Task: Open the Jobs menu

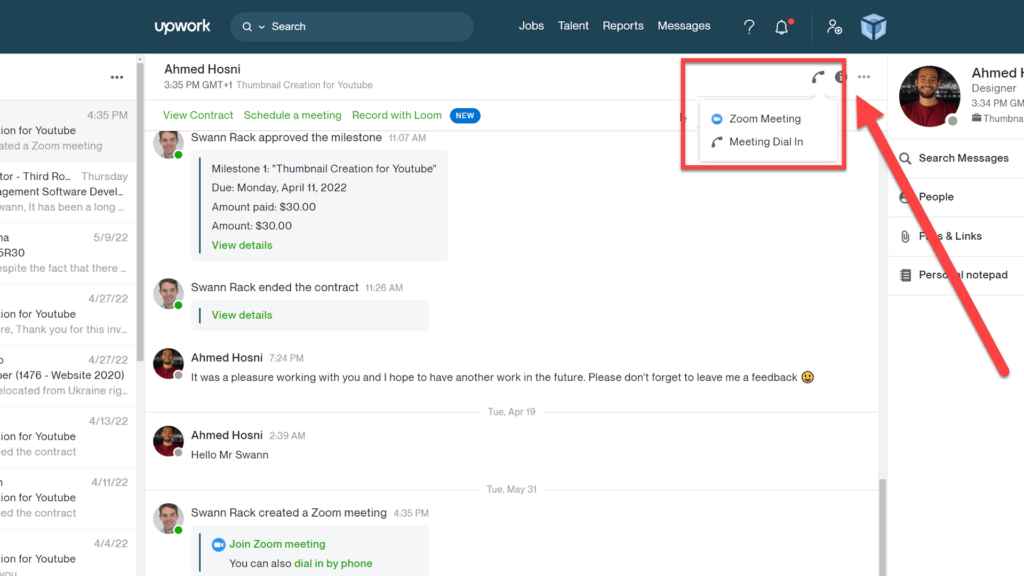Action: tap(531, 26)
